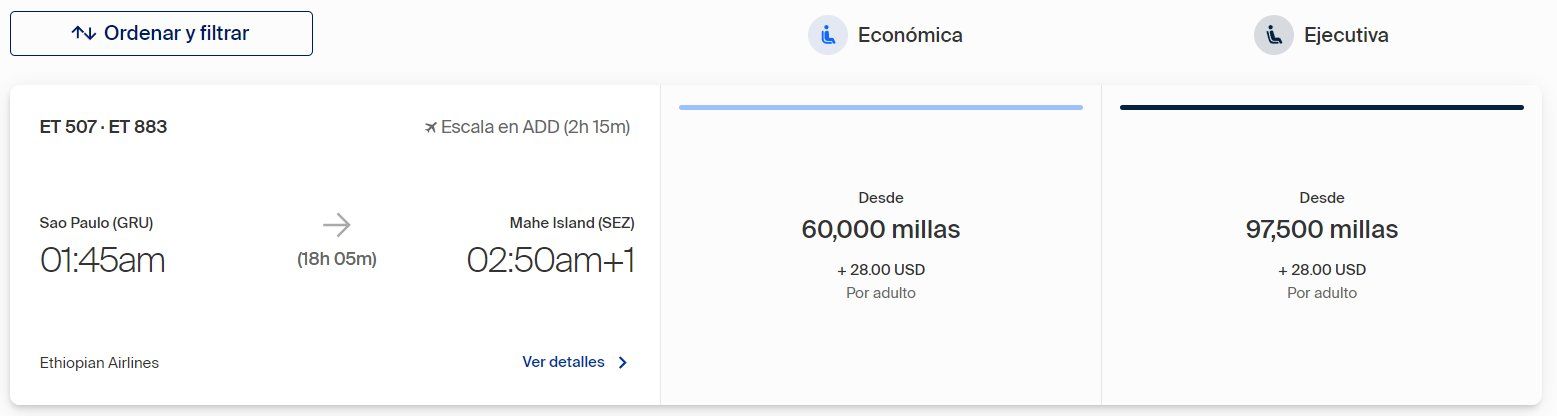Viewport: 1557px width, 416px height.
Task: Switch to the Económica cabin tab
Action: point(885,35)
